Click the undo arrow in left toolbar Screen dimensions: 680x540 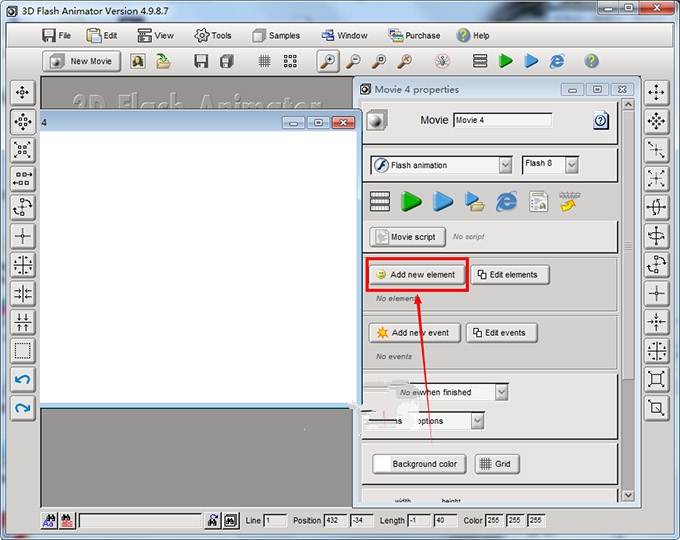pyautogui.click(x=23, y=380)
